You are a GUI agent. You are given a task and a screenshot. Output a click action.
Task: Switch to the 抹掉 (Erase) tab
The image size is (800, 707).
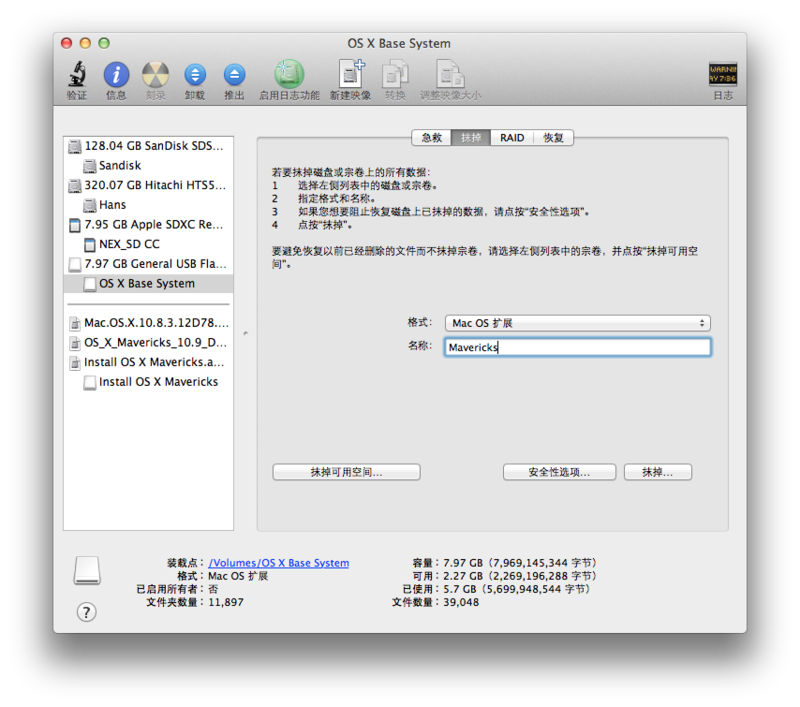471,138
